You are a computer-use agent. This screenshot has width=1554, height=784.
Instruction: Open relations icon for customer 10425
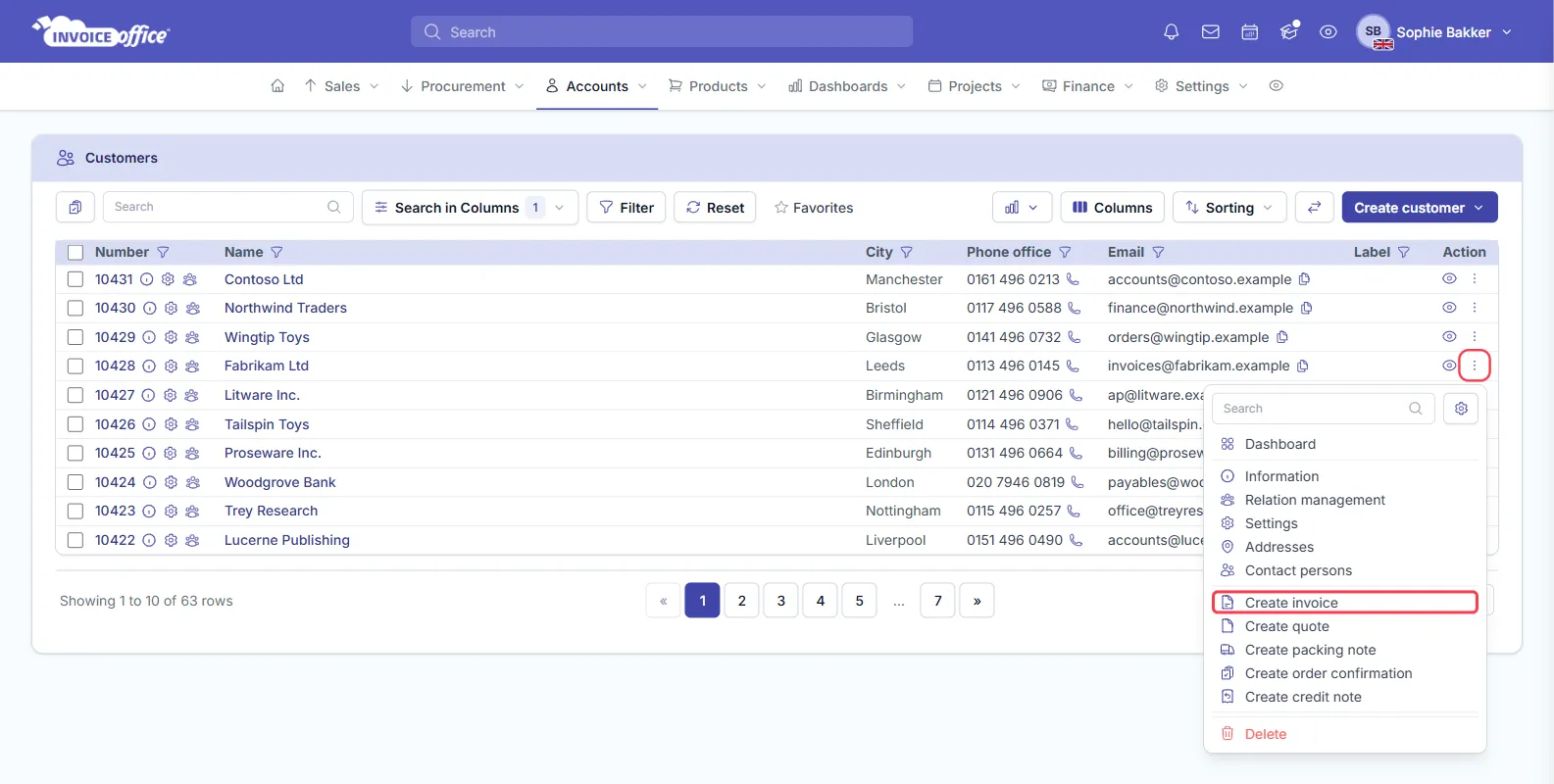(192, 453)
